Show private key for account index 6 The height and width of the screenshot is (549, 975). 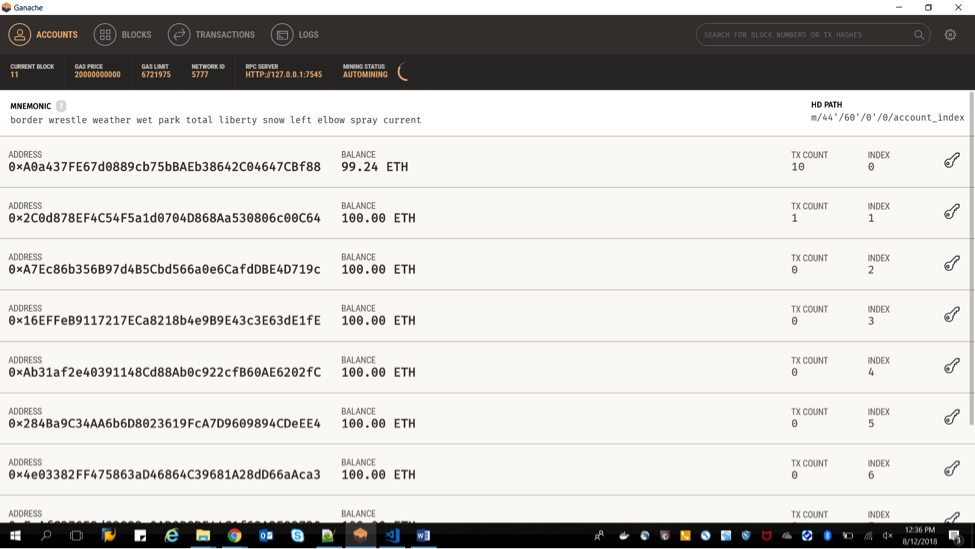click(x=951, y=469)
